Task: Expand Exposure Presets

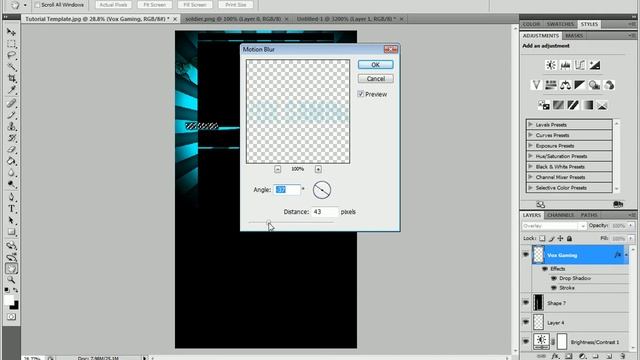Action: coord(530,145)
